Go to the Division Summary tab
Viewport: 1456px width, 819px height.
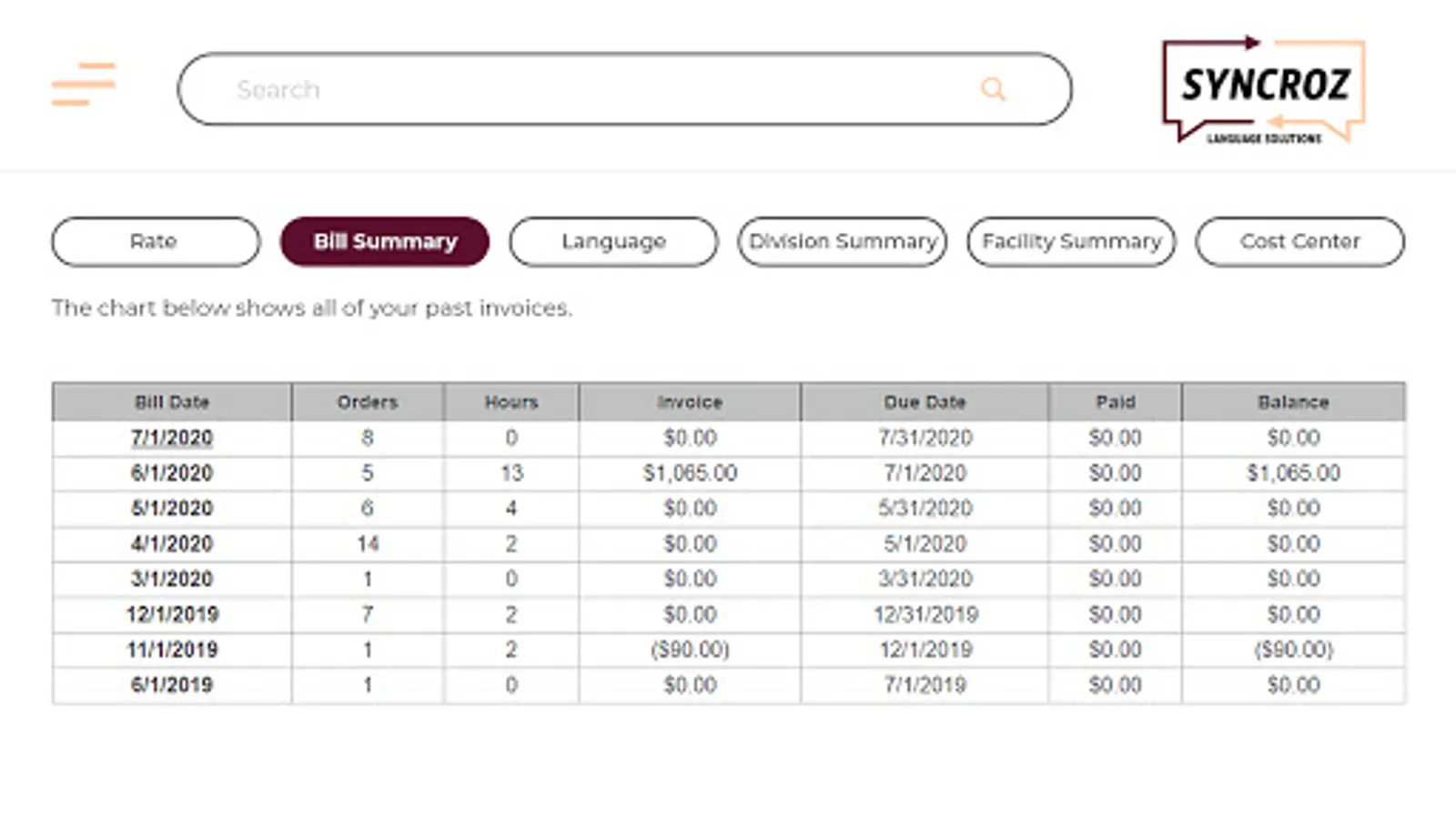pyautogui.click(x=843, y=241)
